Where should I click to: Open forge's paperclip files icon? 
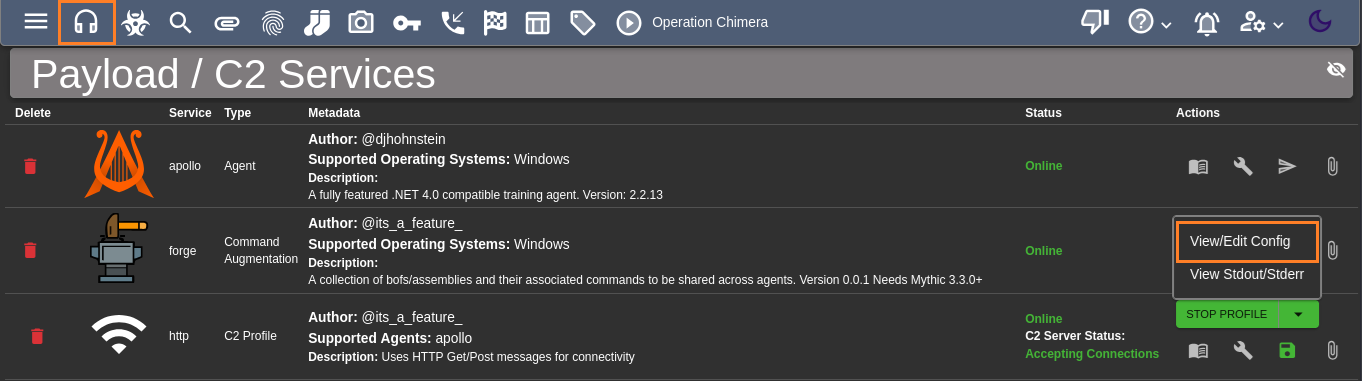pos(1332,251)
